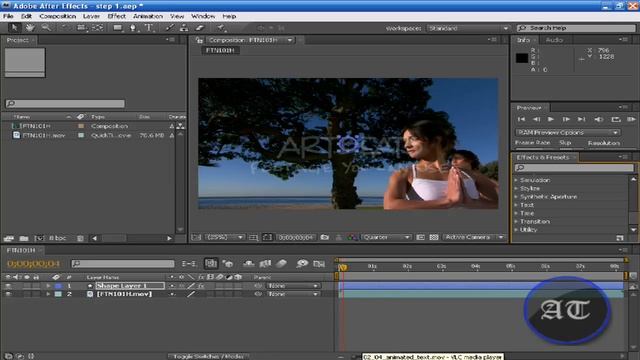Click the snapshot camera icon in viewer
Image resolution: width=640 pixels, height=360 pixels.
tap(324, 237)
